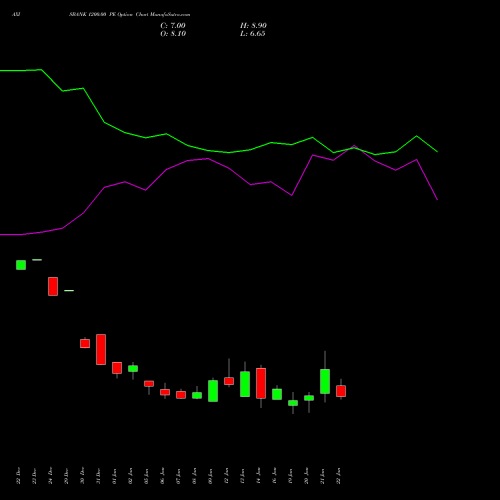The width and height of the screenshot is (500, 500).
Task: Click the low value L: 6.65
Action: [x=253, y=34]
